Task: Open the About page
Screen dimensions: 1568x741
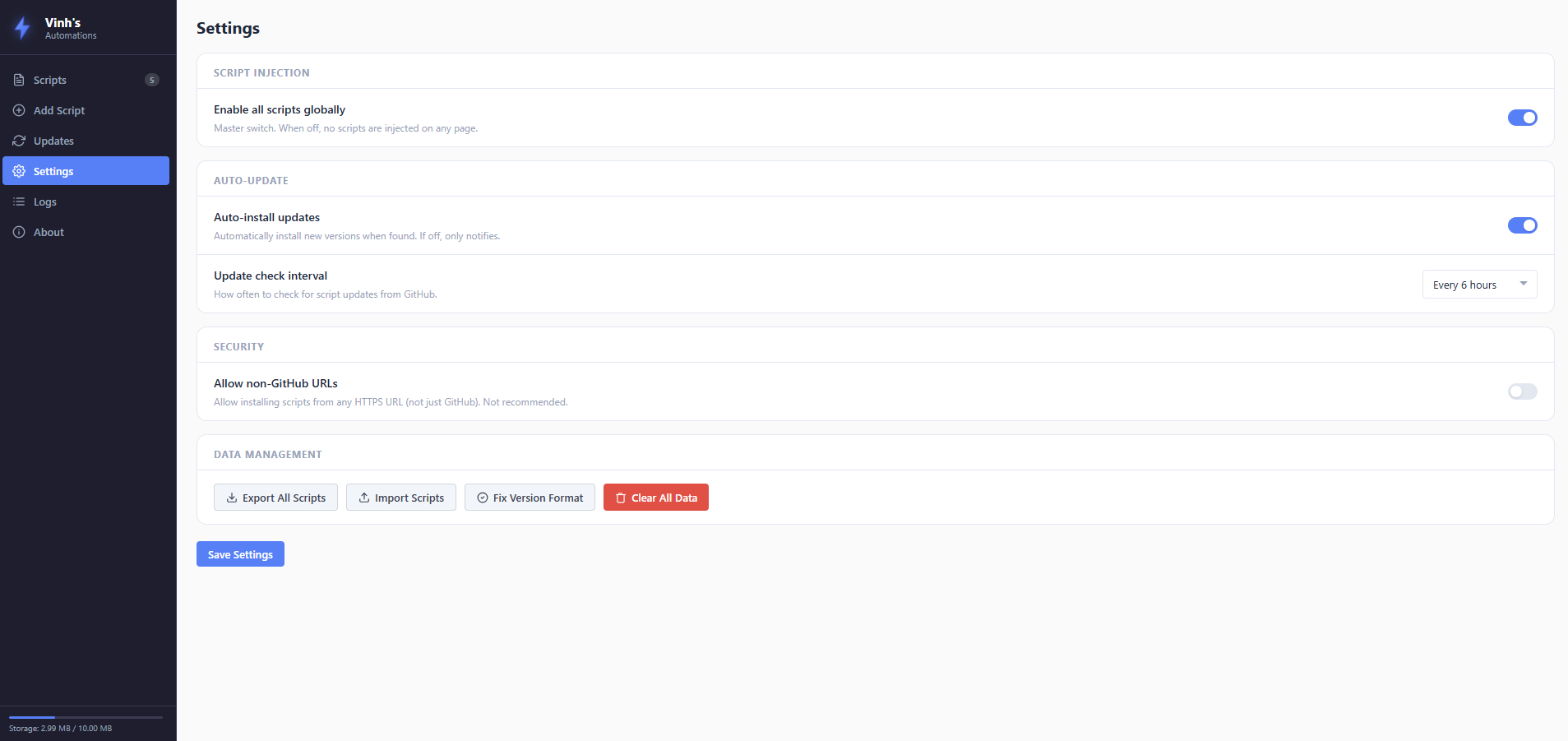Action: point(86,232)
